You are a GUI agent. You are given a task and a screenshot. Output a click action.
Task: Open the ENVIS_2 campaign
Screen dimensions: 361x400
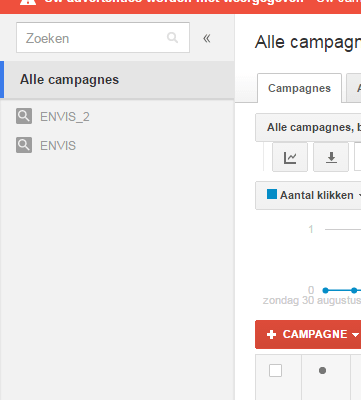coord(65,117)
